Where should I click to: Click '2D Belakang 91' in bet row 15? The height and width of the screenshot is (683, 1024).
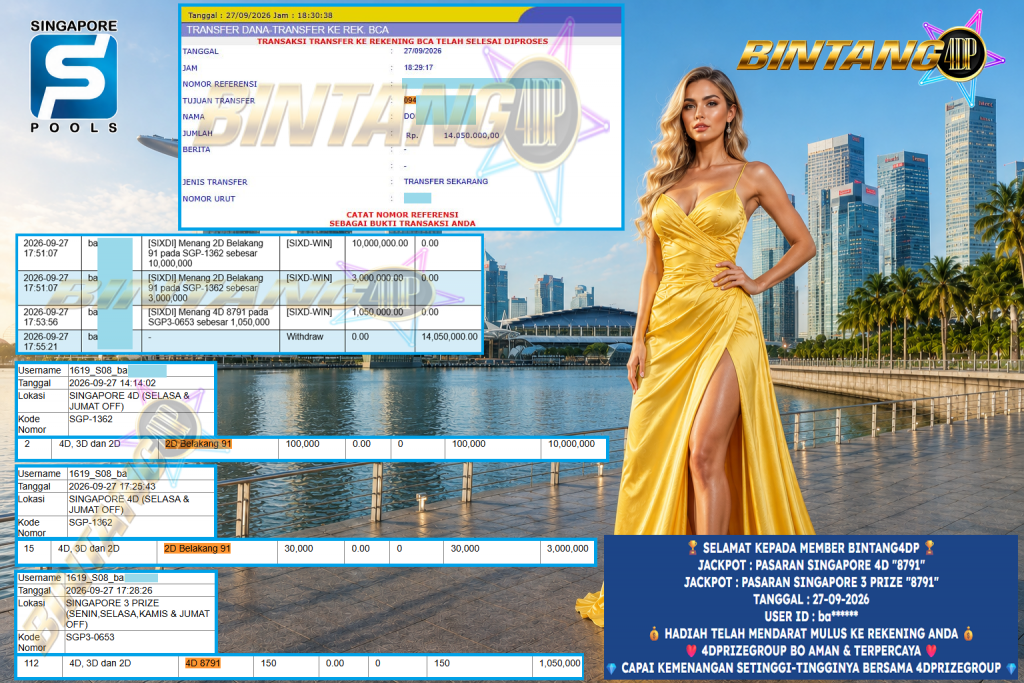coord(197,548)
